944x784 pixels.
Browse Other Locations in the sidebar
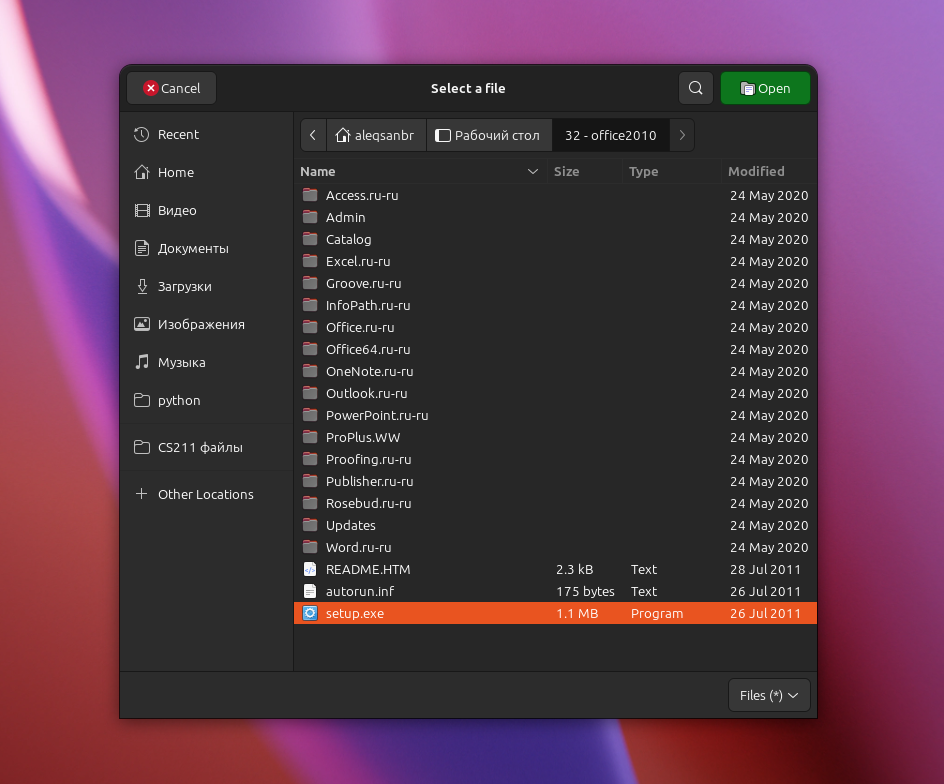(195, 494)
